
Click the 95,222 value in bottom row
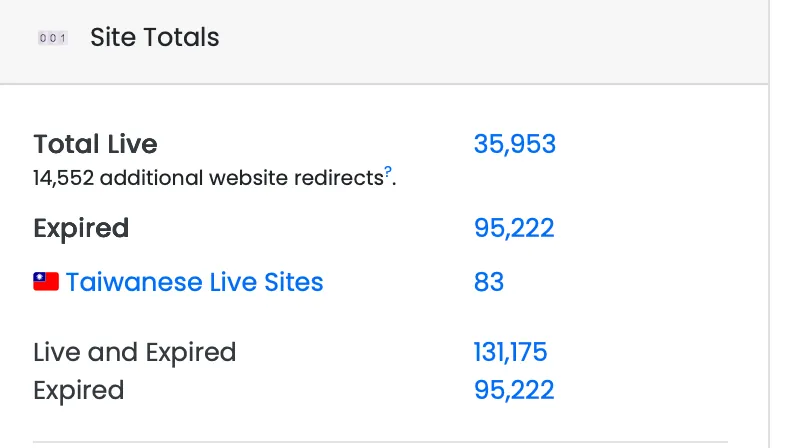514,390
